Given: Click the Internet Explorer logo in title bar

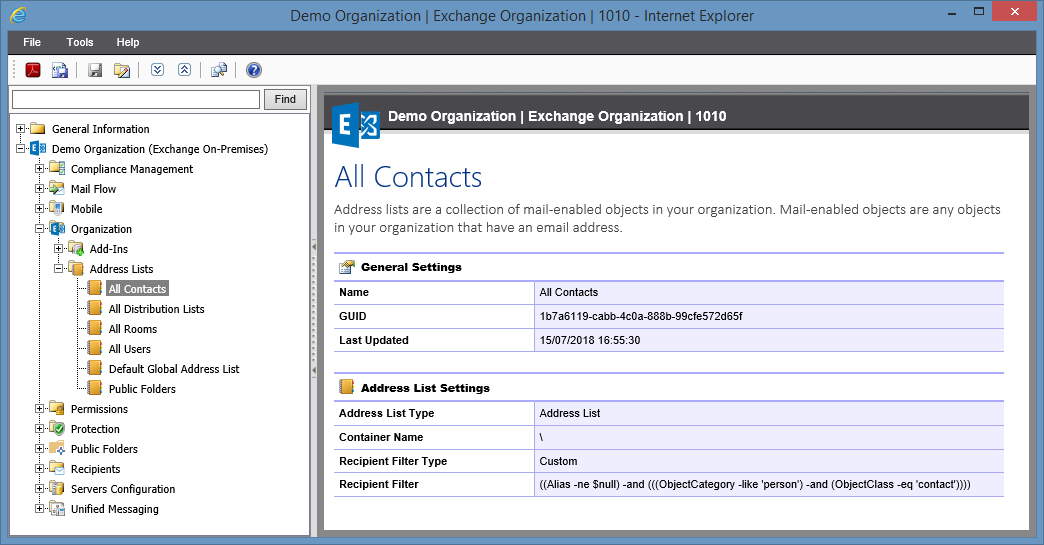Looking at the screenshot, I should pos(19,15).
